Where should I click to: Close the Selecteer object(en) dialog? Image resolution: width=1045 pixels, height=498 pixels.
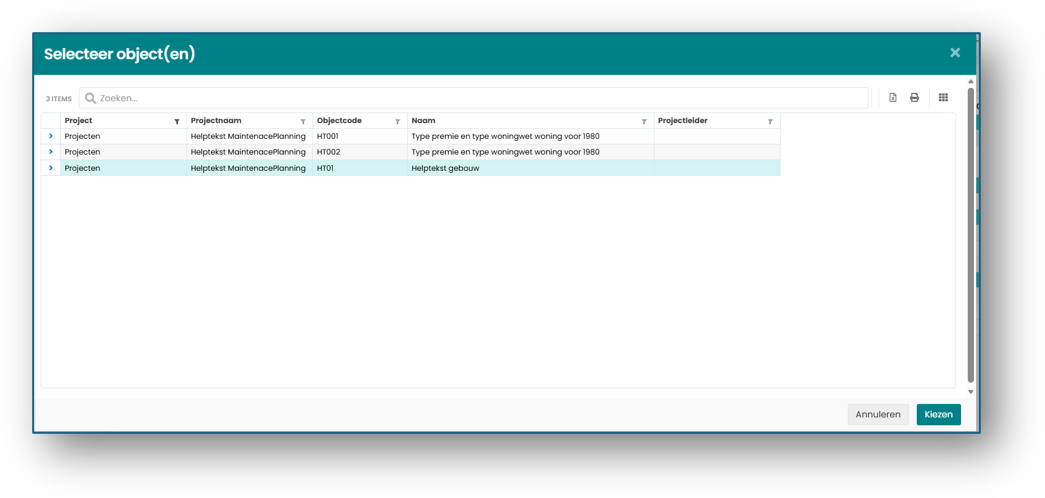coord(955,53)
